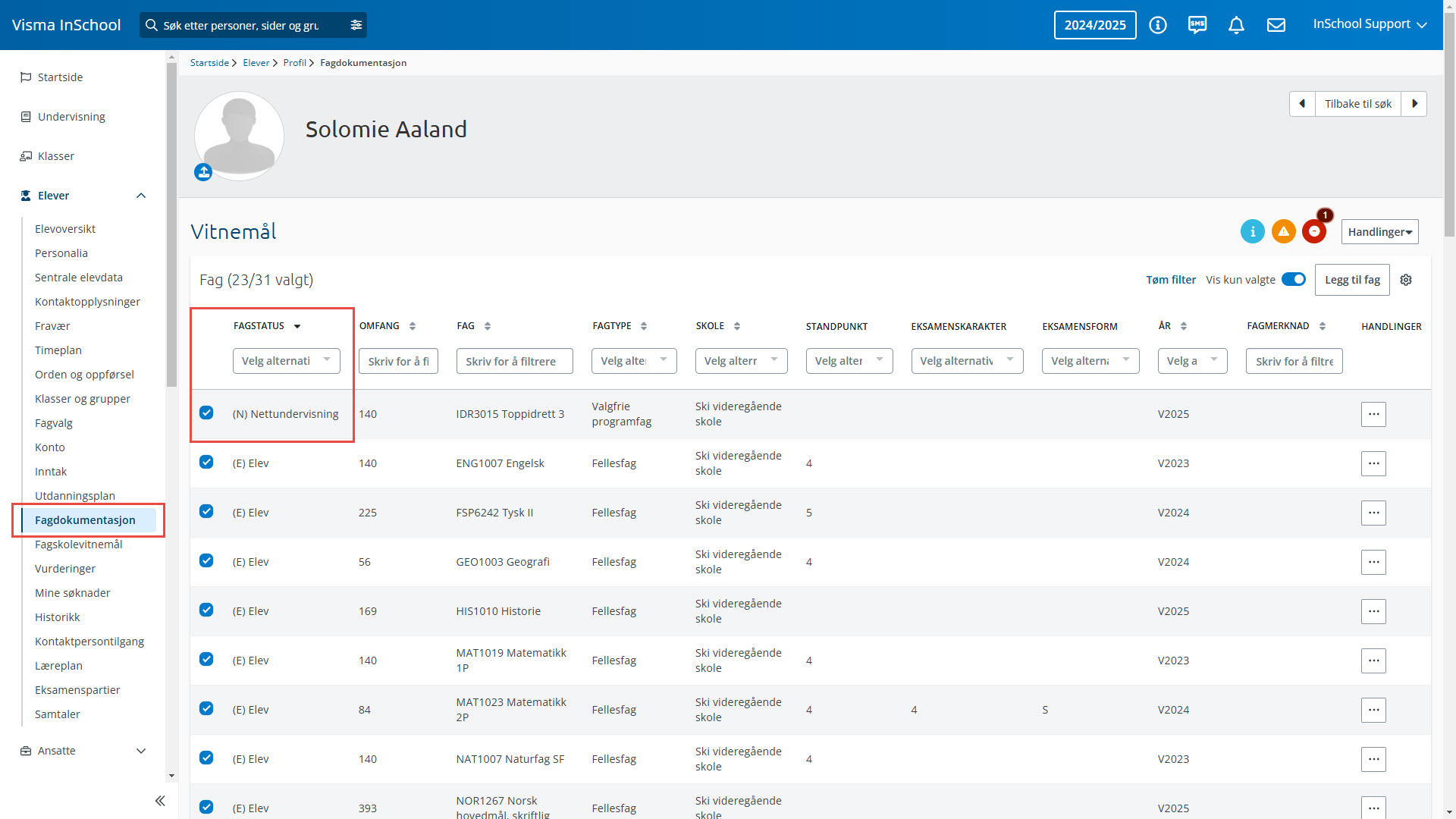Screen dimensions: 1456x819
Task: Open the Handlinger dropdown
Action: tap(1379, 232)
